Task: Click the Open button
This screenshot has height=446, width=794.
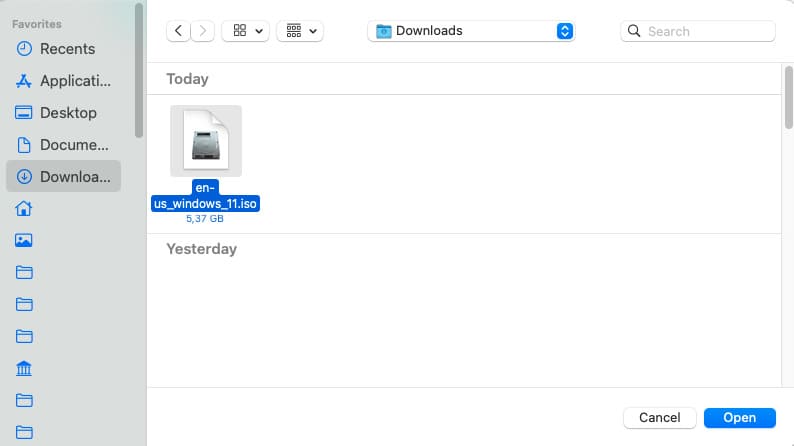Action: (x=739, y=417)
